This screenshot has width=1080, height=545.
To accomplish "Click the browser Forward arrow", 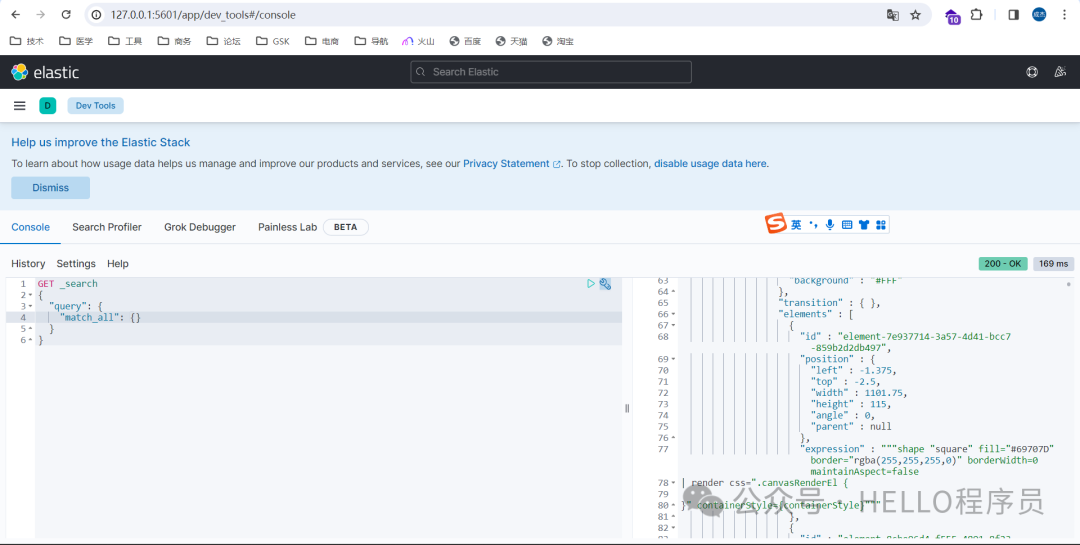I will [x=41, y=14].
